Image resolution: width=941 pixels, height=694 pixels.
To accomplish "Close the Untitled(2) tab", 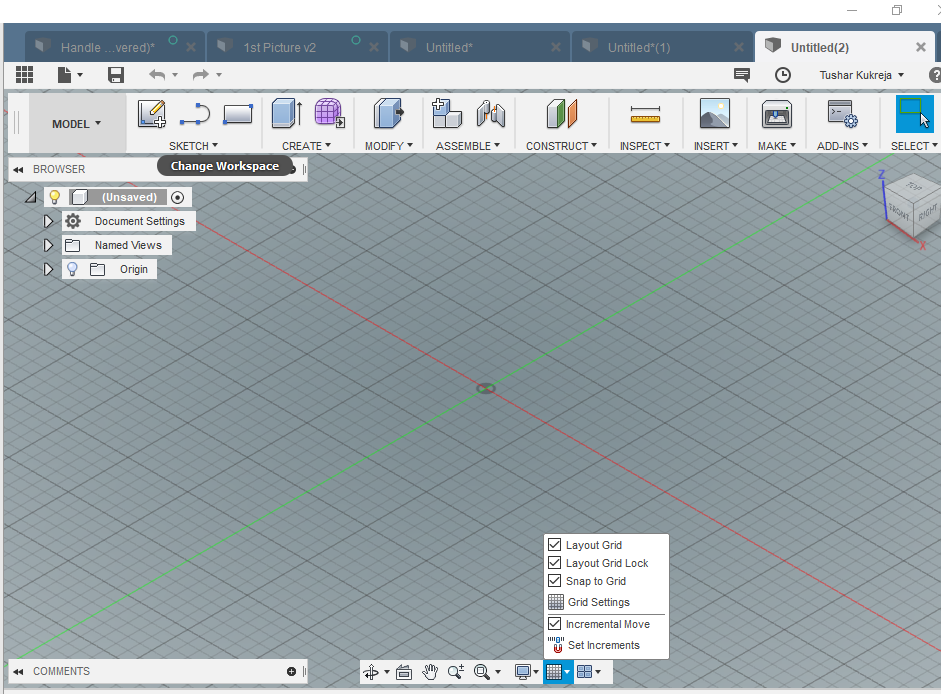I will tap(921, 47).
